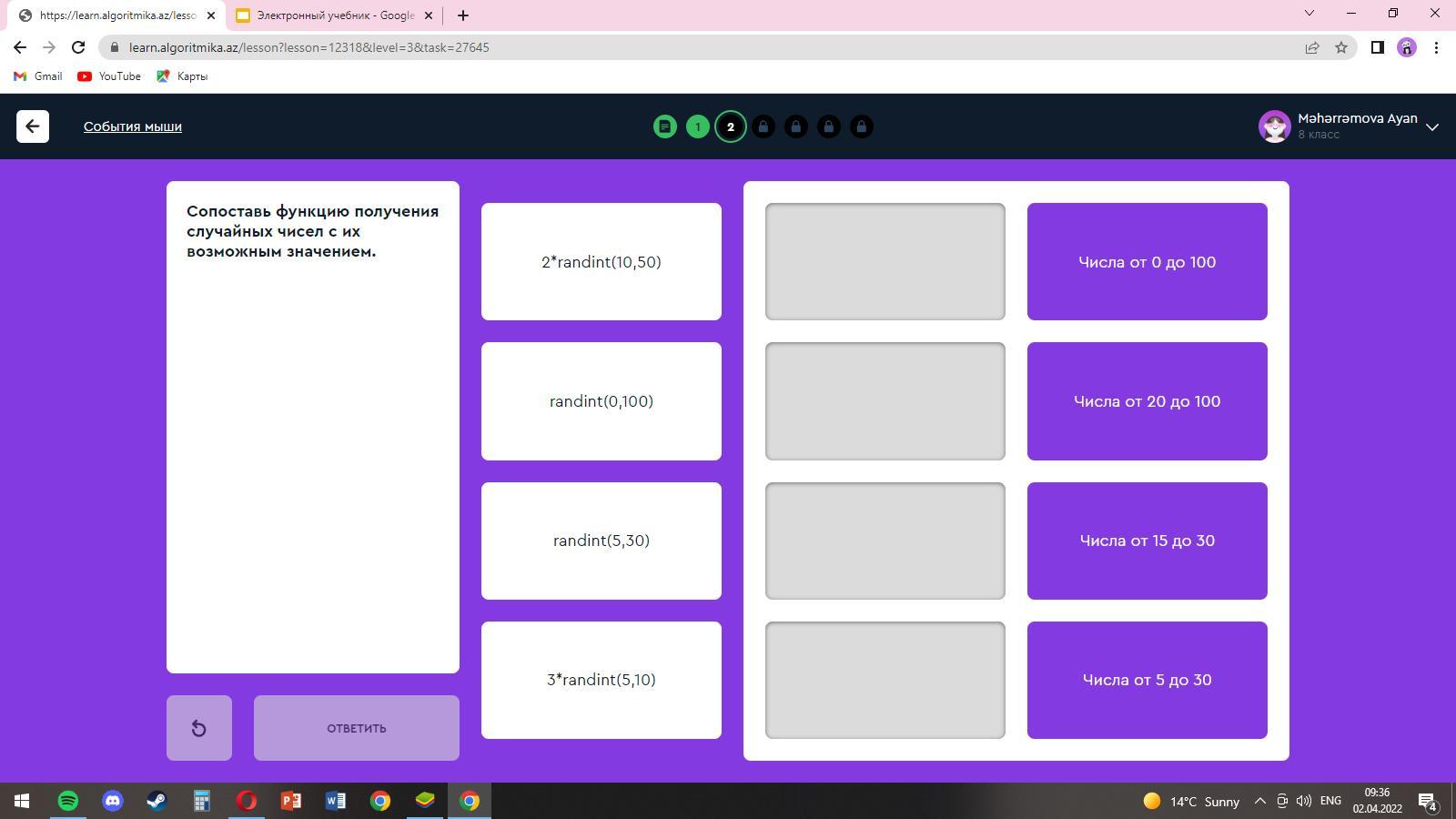Click the last locked step in progress bar
The image size is (1456, 819).
(862, 126)
